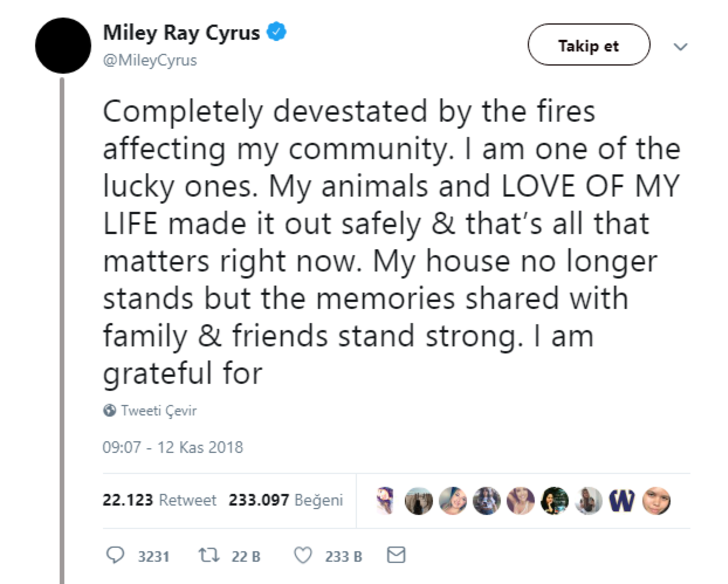Viewport: 728px width, 584px height.
Task: Click the @MileyCyrus handle
Action: 149,60
